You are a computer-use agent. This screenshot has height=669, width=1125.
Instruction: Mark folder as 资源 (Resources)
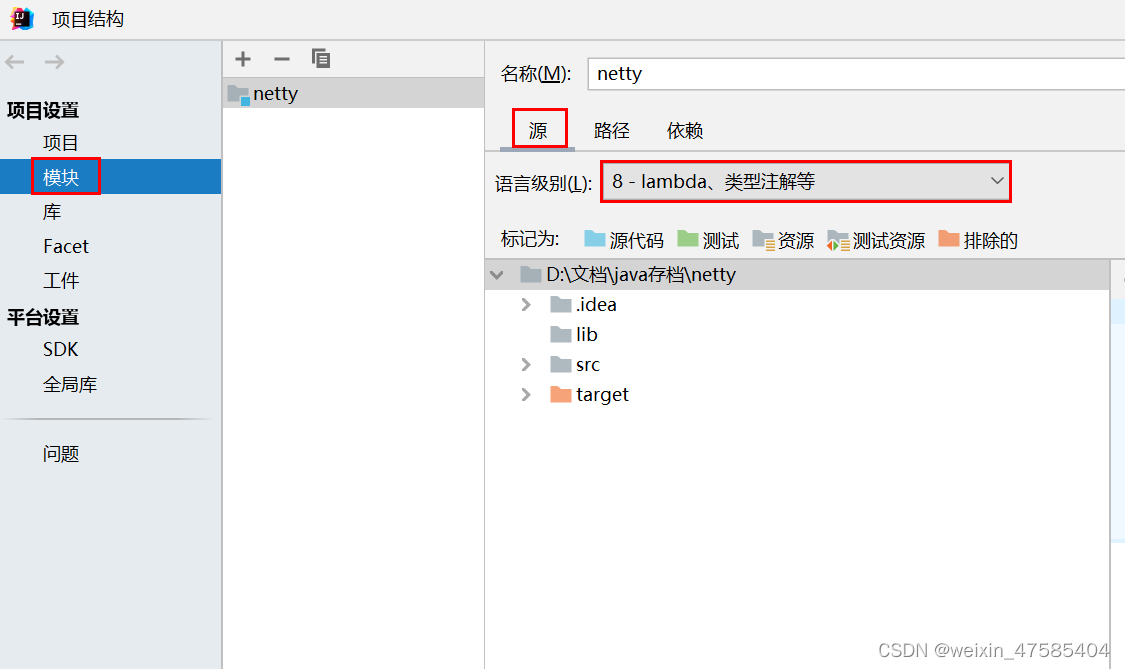tap(783, 240)
